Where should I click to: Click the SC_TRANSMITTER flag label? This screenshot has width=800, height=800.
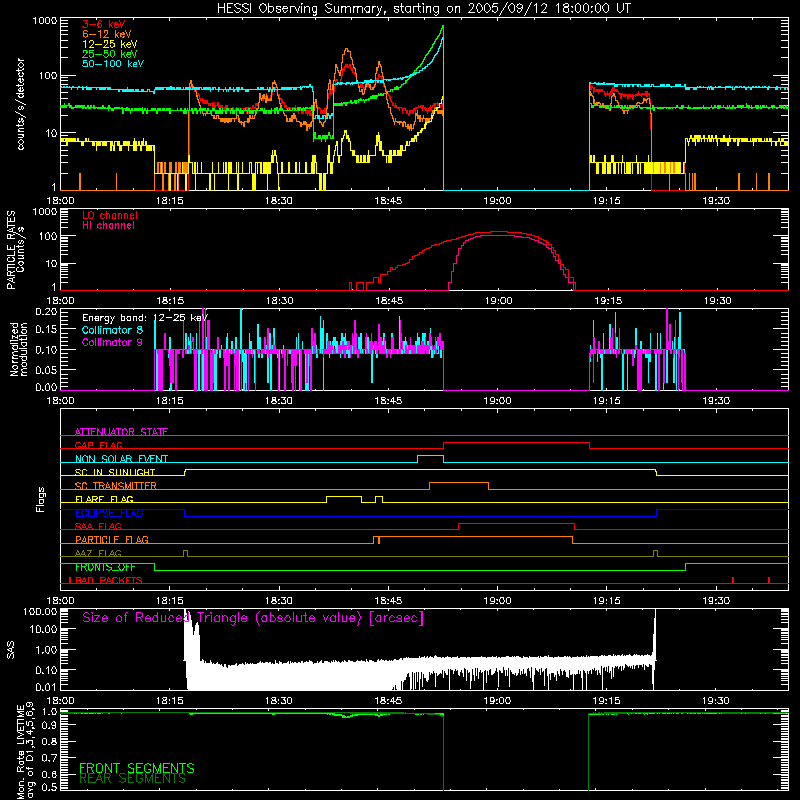116,485
